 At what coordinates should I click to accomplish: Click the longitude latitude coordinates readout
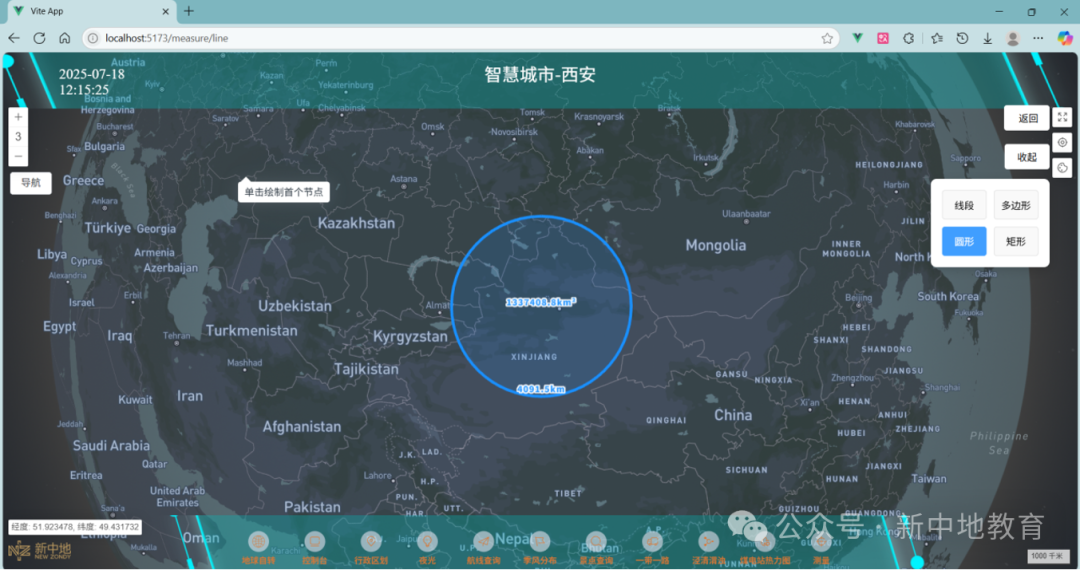pyautogui.click(x=75, y=527)
